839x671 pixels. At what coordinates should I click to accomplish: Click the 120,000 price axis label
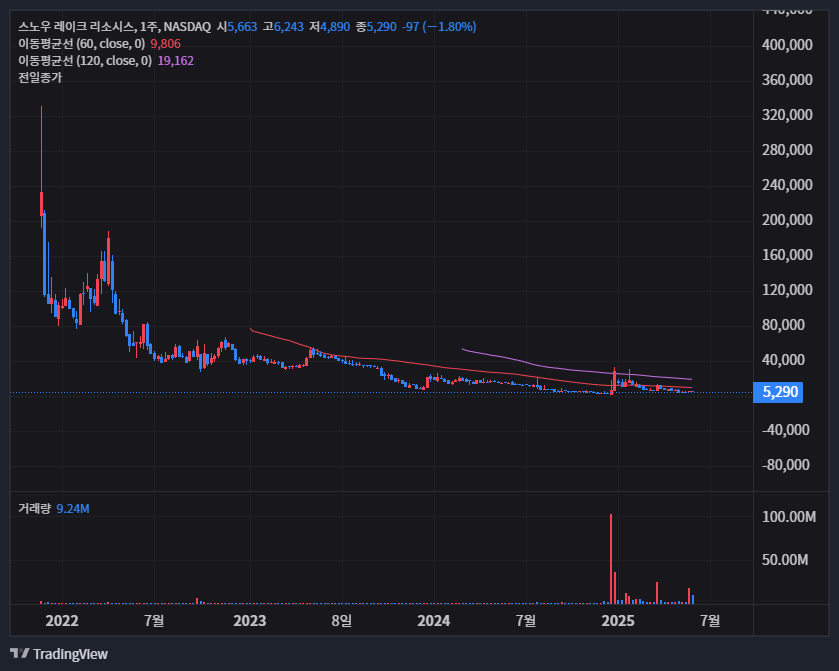pos(787,290)
